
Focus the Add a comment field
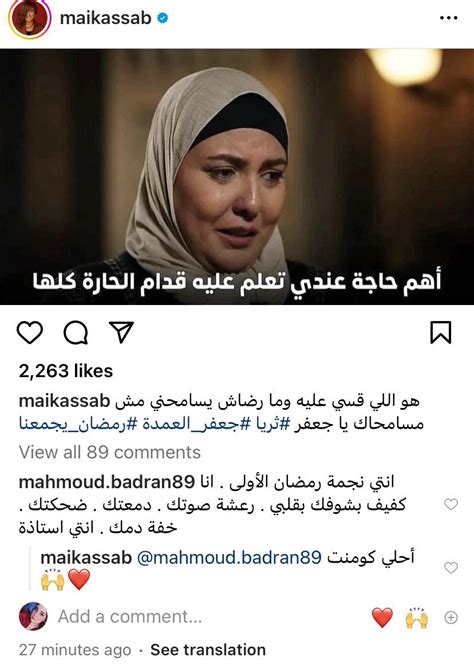pos(130,617)
